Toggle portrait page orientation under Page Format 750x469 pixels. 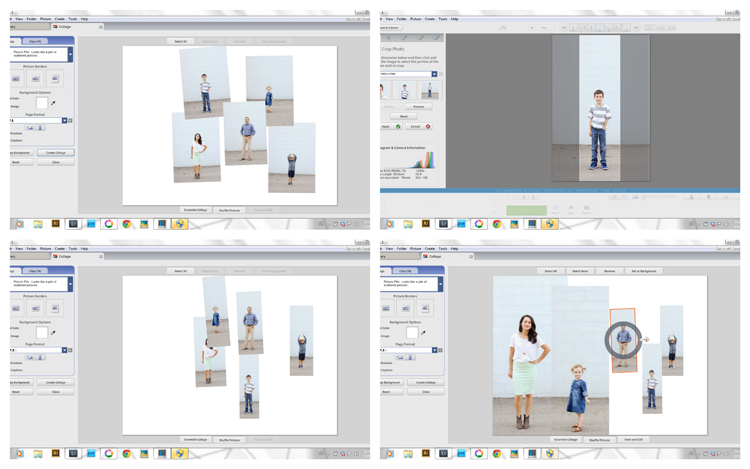41,128
